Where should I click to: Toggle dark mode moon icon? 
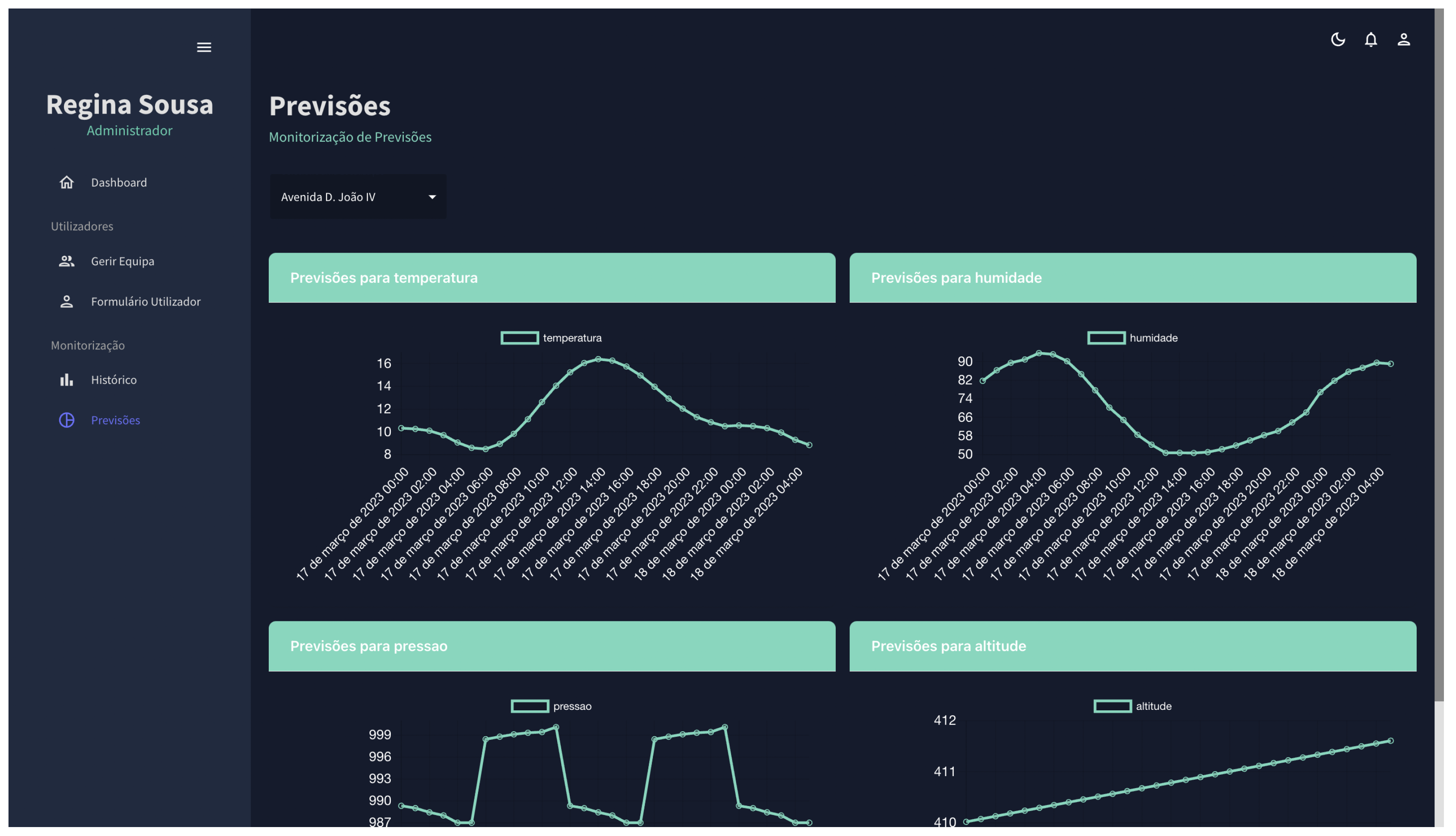tap(1338, 39)
